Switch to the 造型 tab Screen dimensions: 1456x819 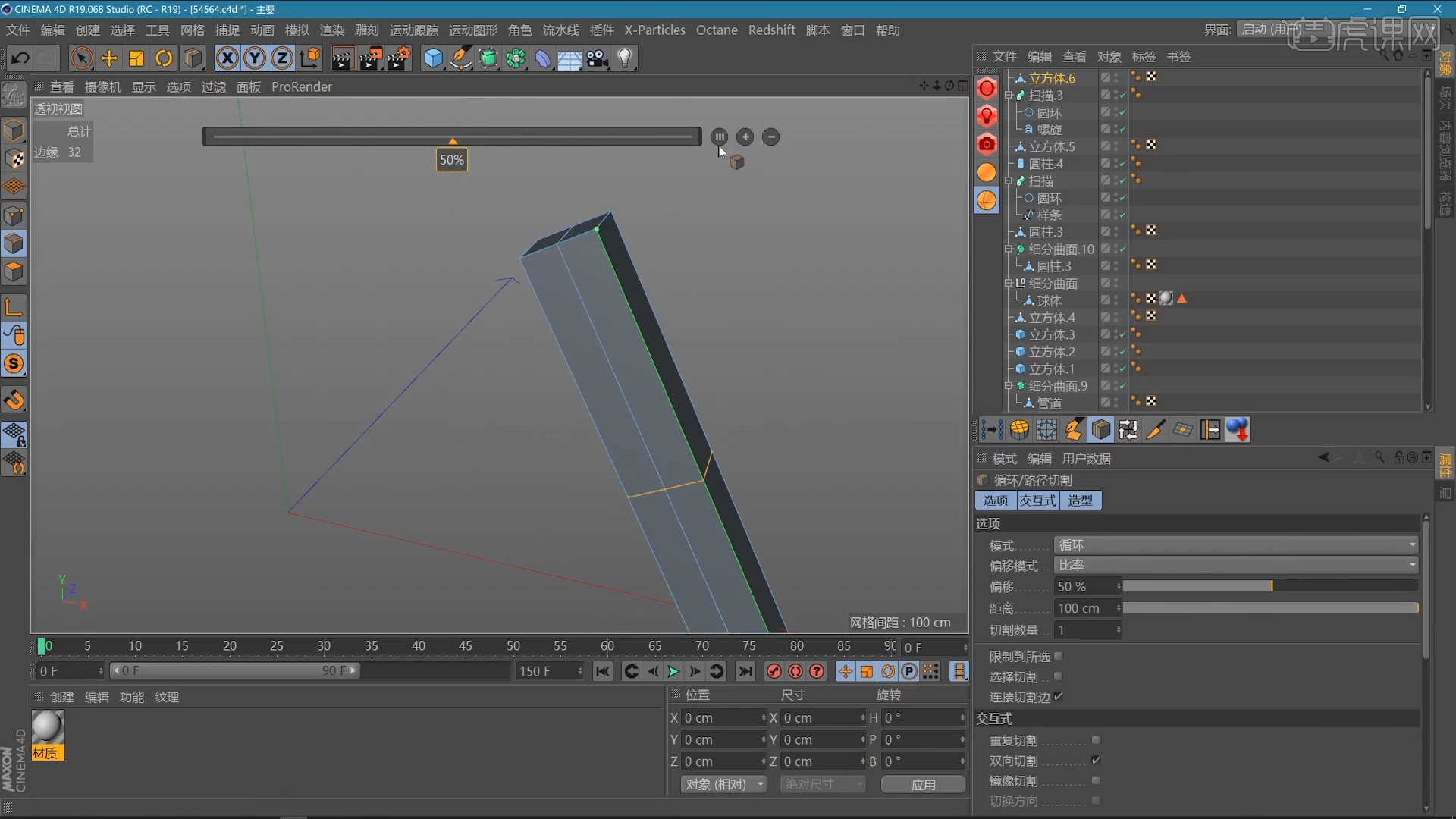point(1080,500)
